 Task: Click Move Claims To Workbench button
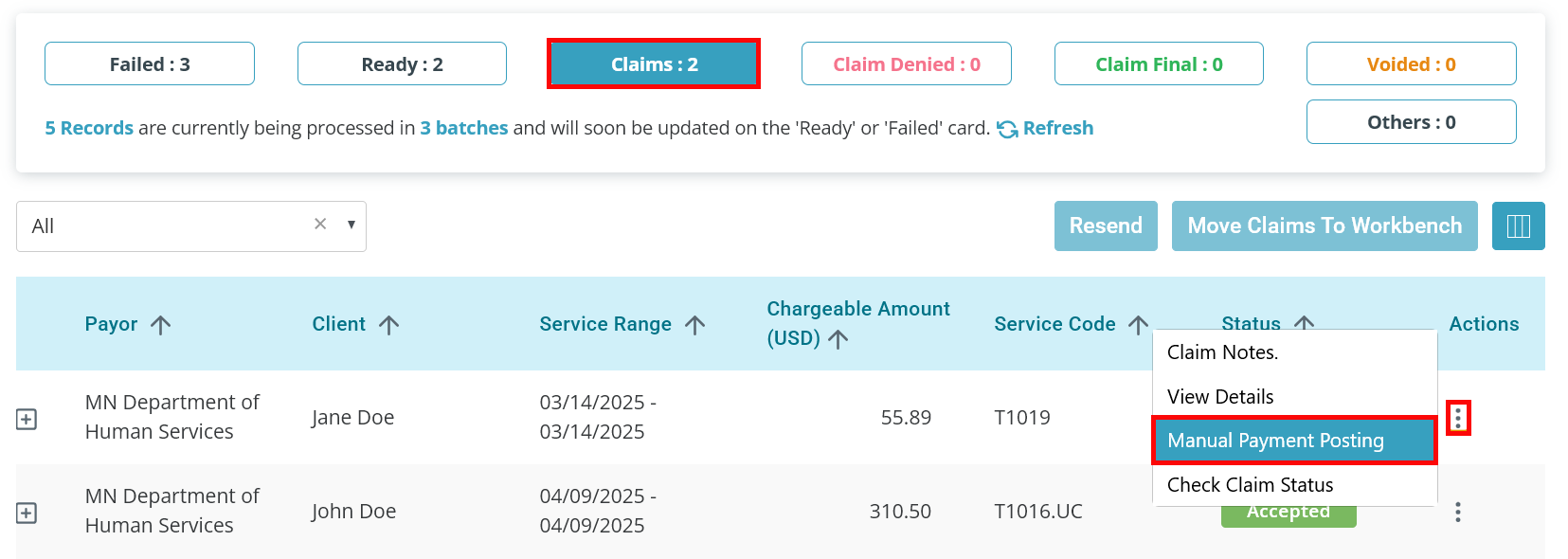(1325, 225)
